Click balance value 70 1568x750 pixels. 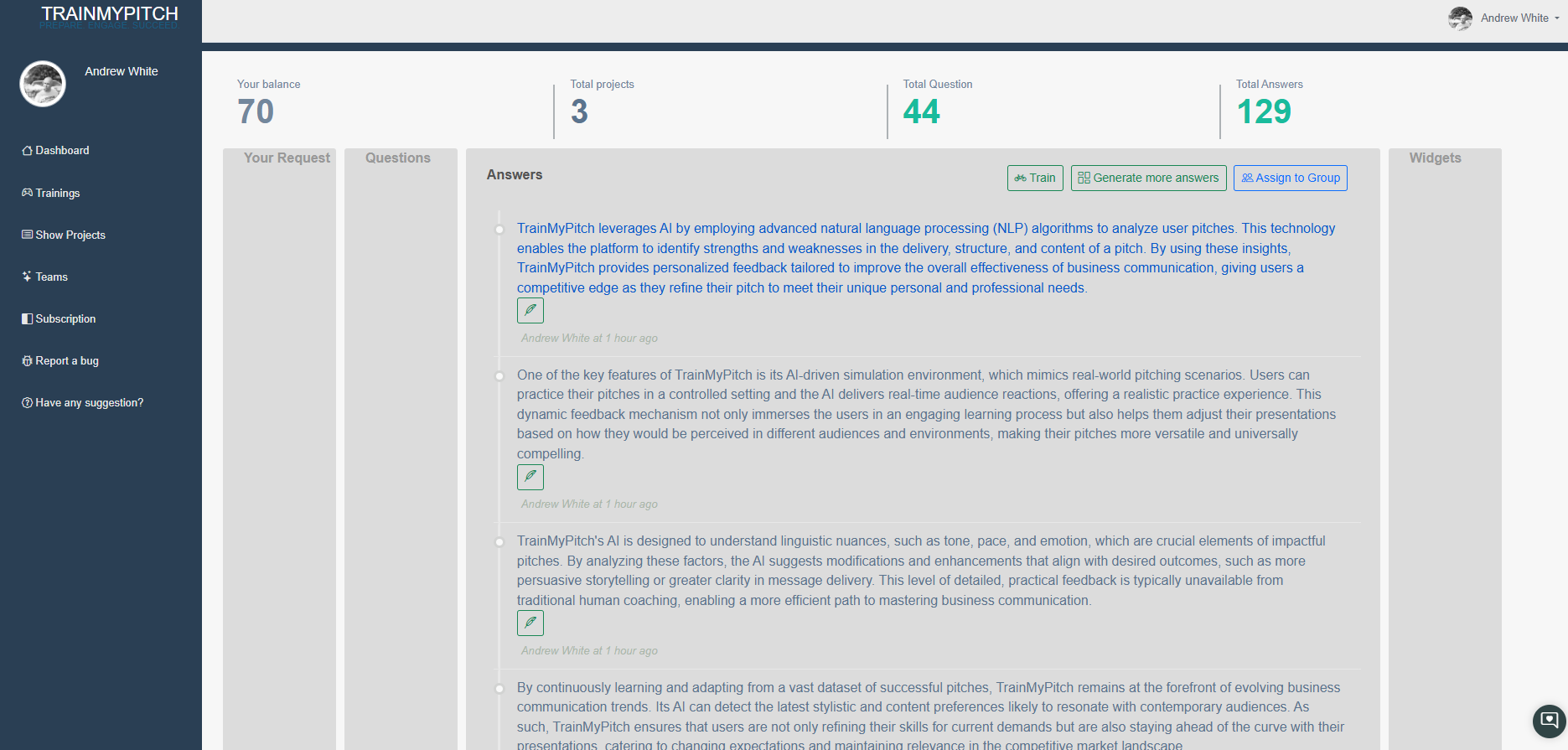(x=256, y=111)
